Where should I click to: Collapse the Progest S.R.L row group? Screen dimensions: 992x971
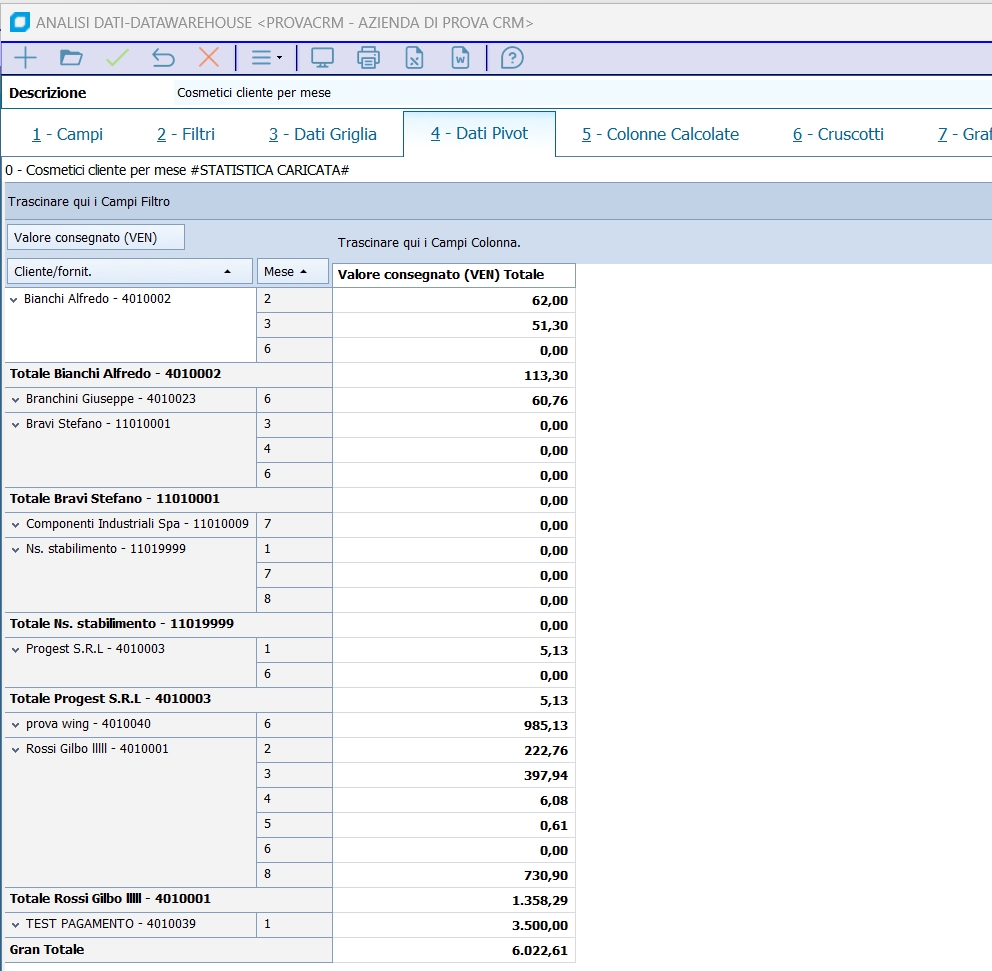pos(14,649)
